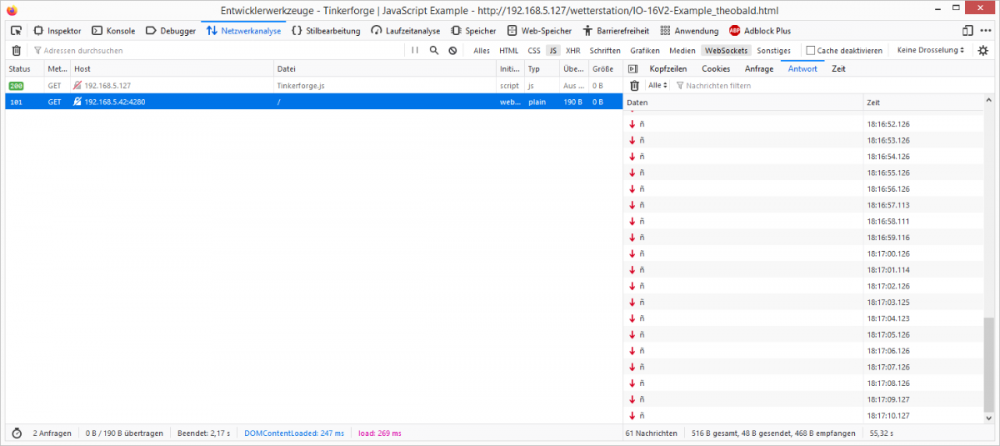Open the Alle message filter dropdown
Screen dimensions: 1000x446
658,86
